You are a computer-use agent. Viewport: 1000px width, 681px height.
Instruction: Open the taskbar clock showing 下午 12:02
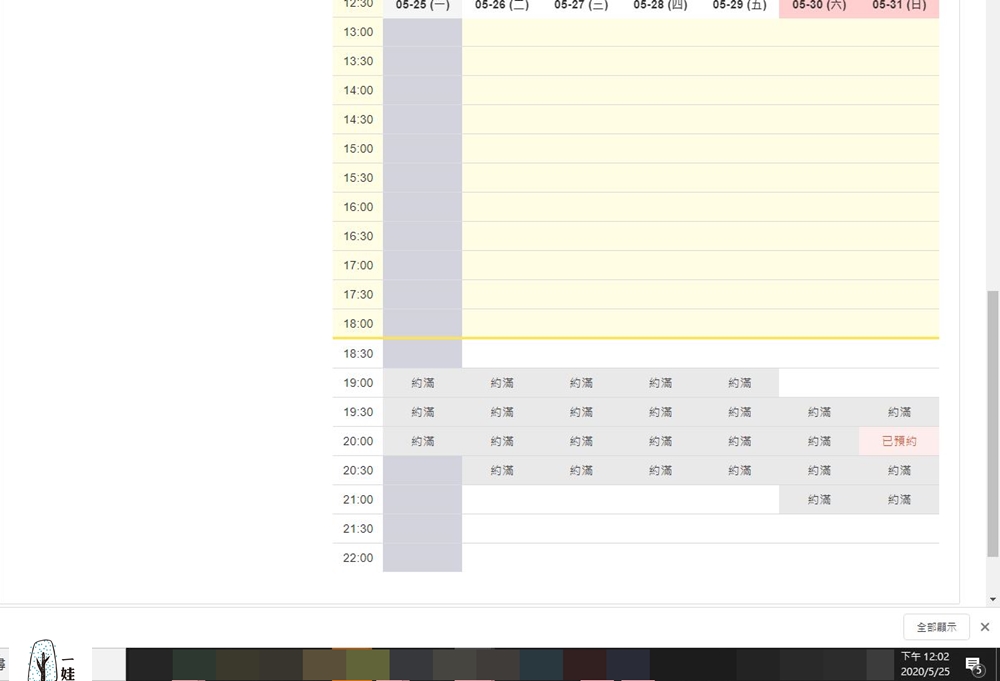(925, 664)
